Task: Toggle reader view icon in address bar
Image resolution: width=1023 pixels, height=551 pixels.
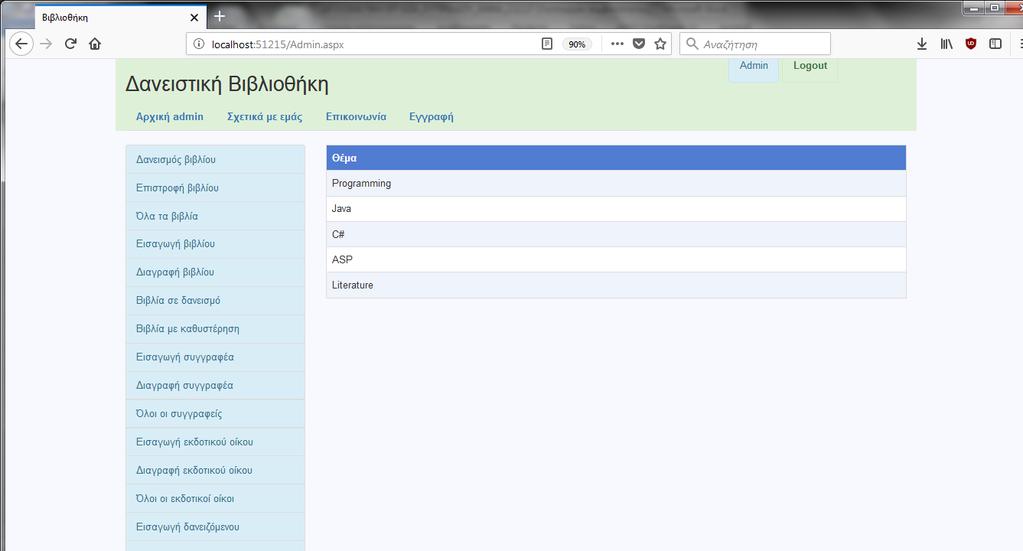Action: pyautogui.click(x=547, y=44)
